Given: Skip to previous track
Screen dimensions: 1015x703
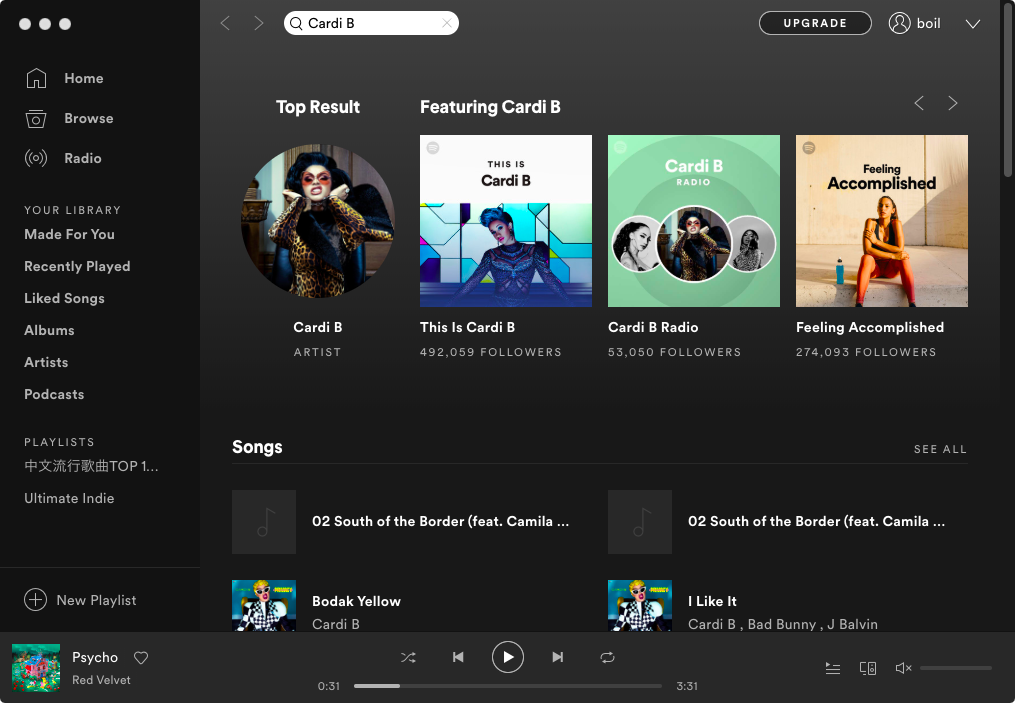Looking at the screenshot, I should [458, 658].
